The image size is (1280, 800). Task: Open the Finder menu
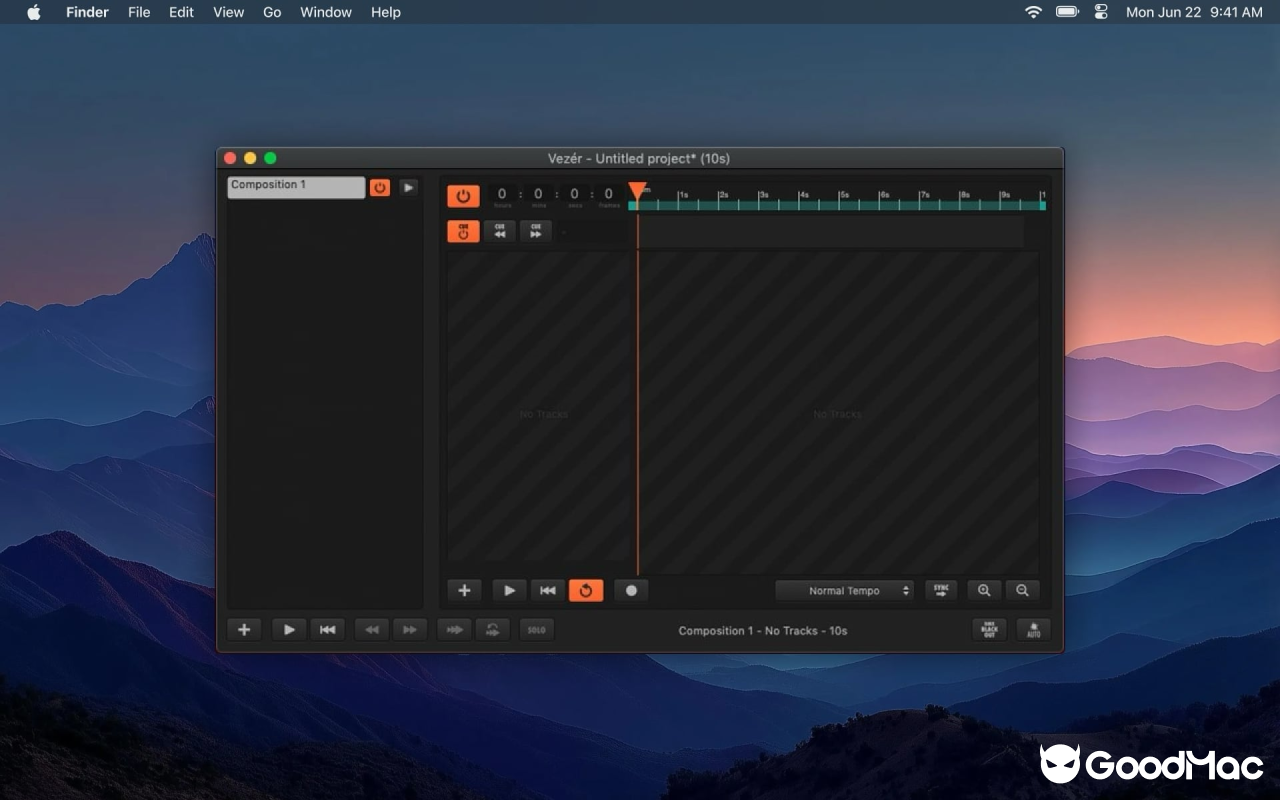pos(87,12)
